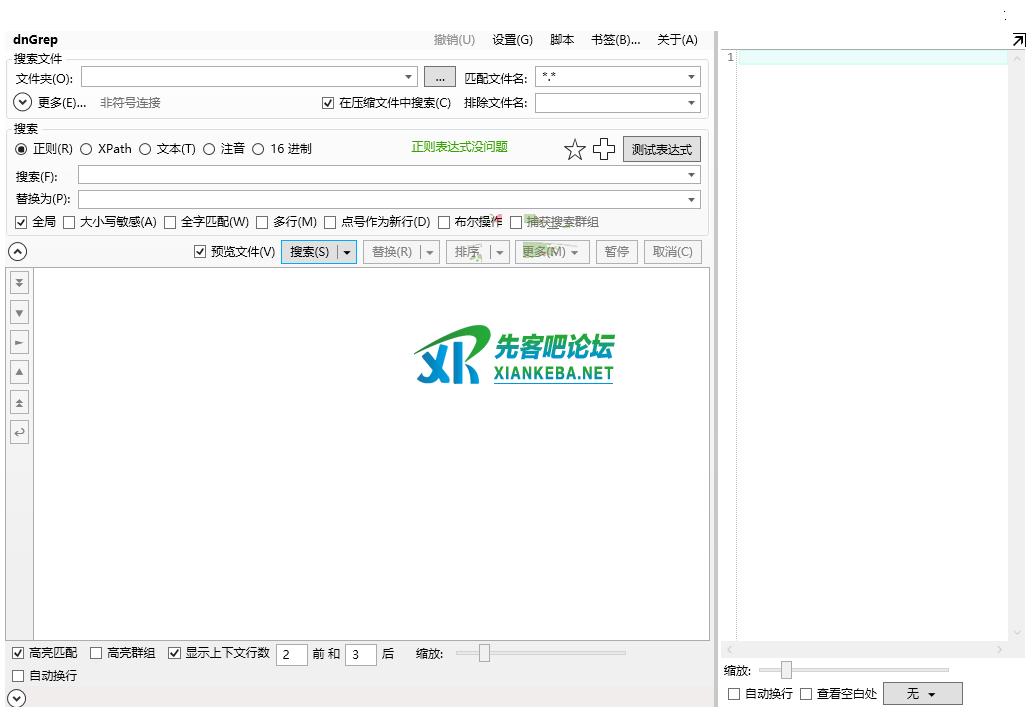Click the double-down arrow navigation icon
The width and height of the screenshot is (1032, 712).
point(19,283)
